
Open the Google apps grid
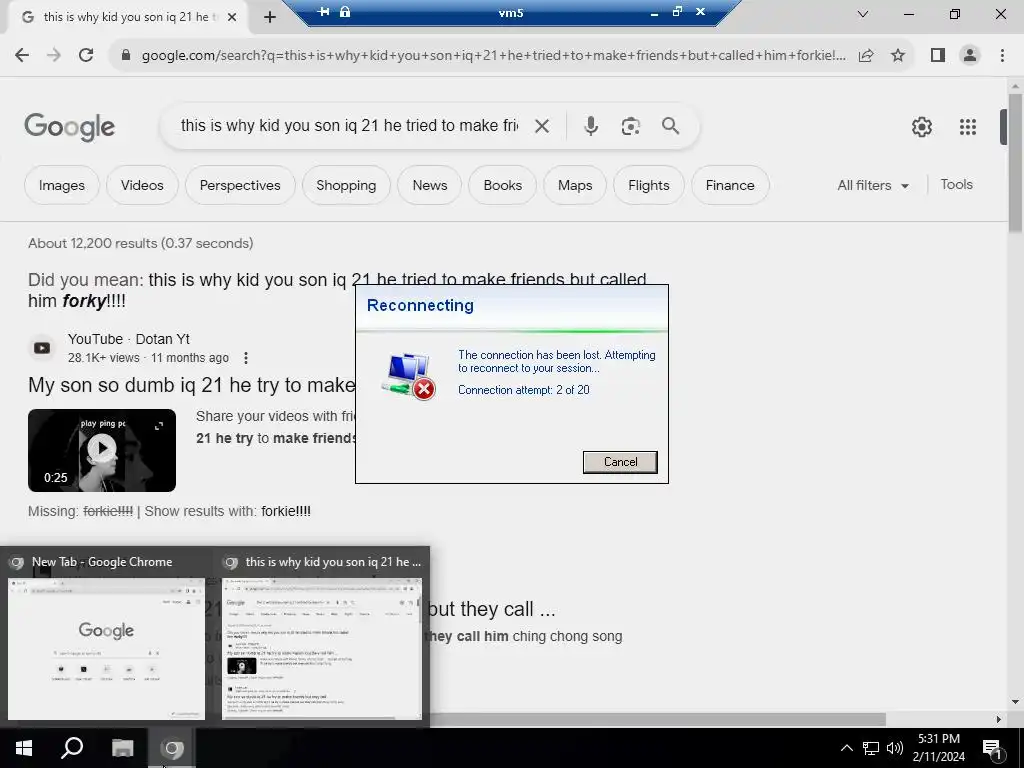[968, 127]
